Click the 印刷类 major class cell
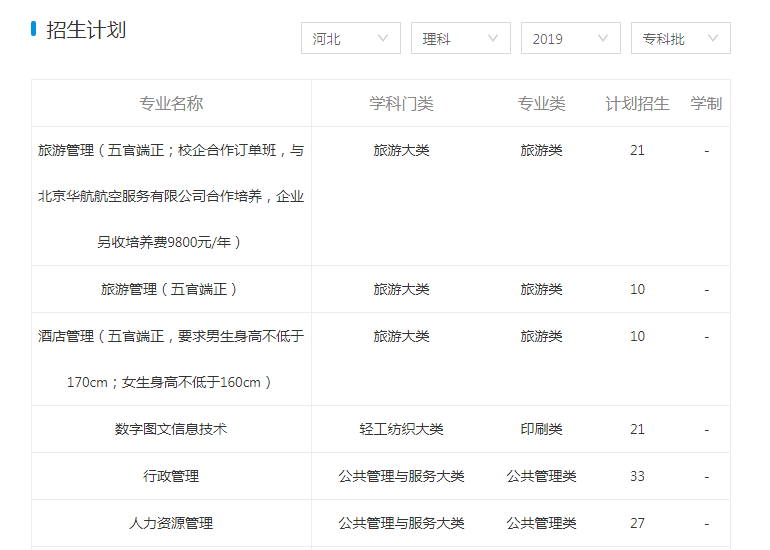770x550 pixels. [541, 429]
